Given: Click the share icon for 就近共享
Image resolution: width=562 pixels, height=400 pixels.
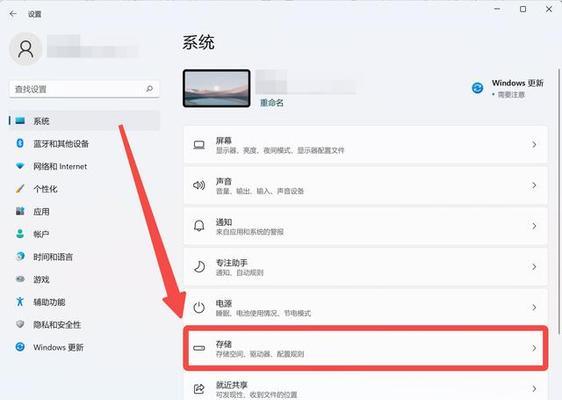Looking at the screenshot, I should click(x=199, y=389).
